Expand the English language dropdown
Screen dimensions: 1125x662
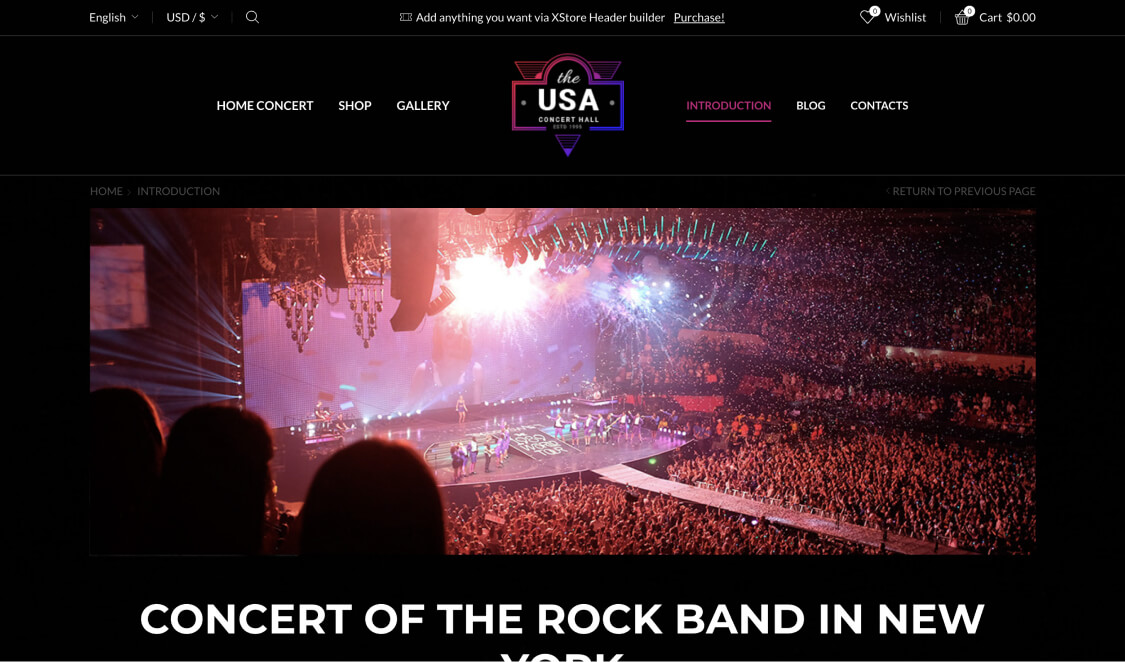(x=113, y=17)
